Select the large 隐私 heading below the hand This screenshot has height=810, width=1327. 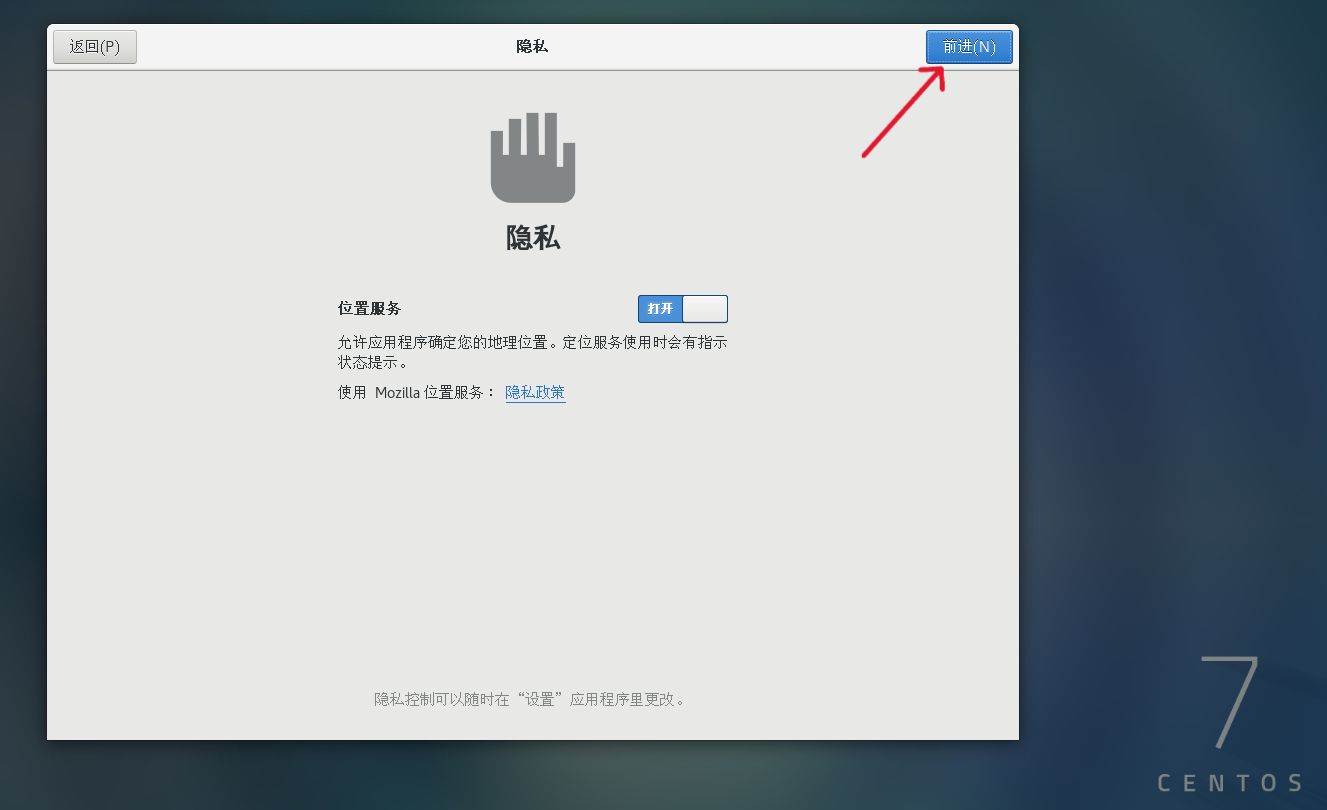point(533,238)
